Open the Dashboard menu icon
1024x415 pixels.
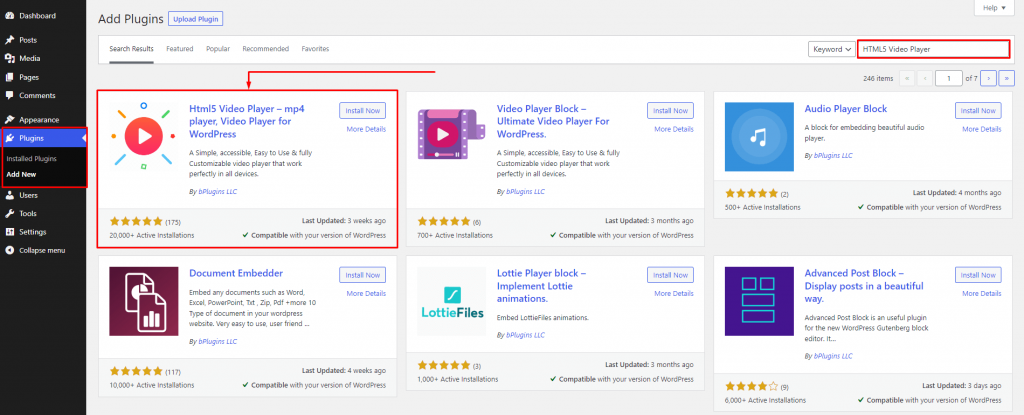pos(9,16)
